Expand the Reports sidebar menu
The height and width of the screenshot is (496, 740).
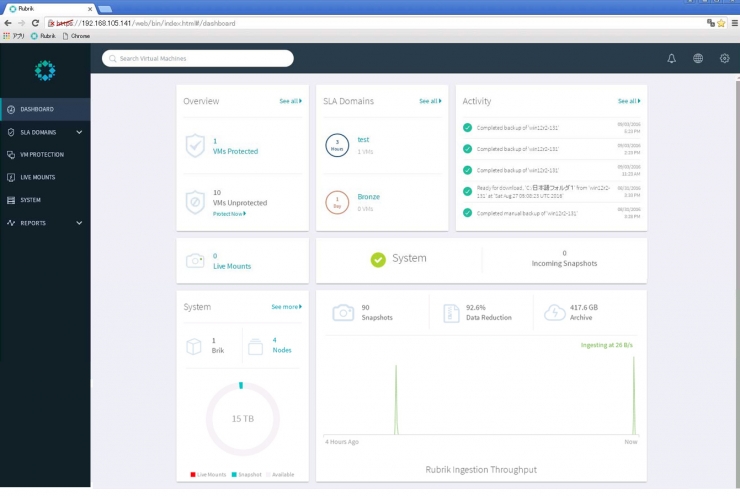click(x=79, y=223)
